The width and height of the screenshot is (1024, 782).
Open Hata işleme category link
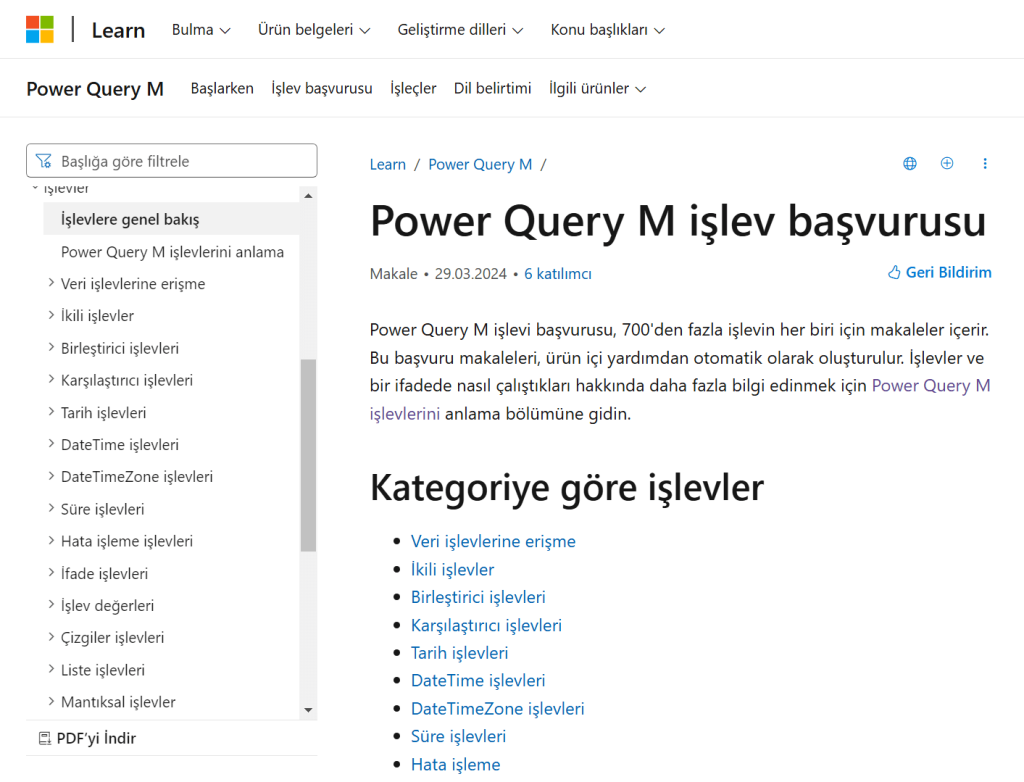click(x=455, y=764)
